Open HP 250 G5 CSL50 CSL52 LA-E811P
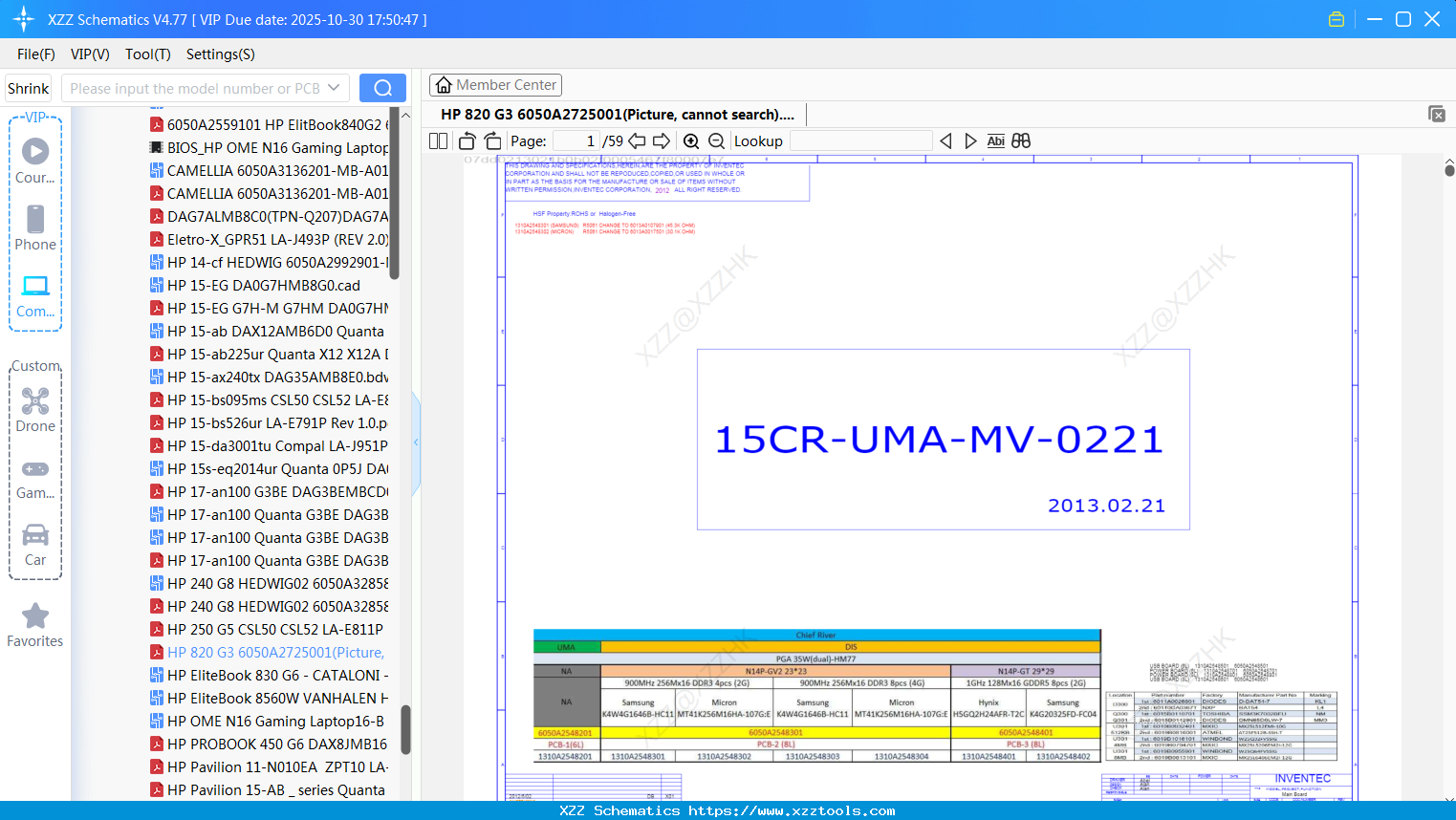 (267, 629)
